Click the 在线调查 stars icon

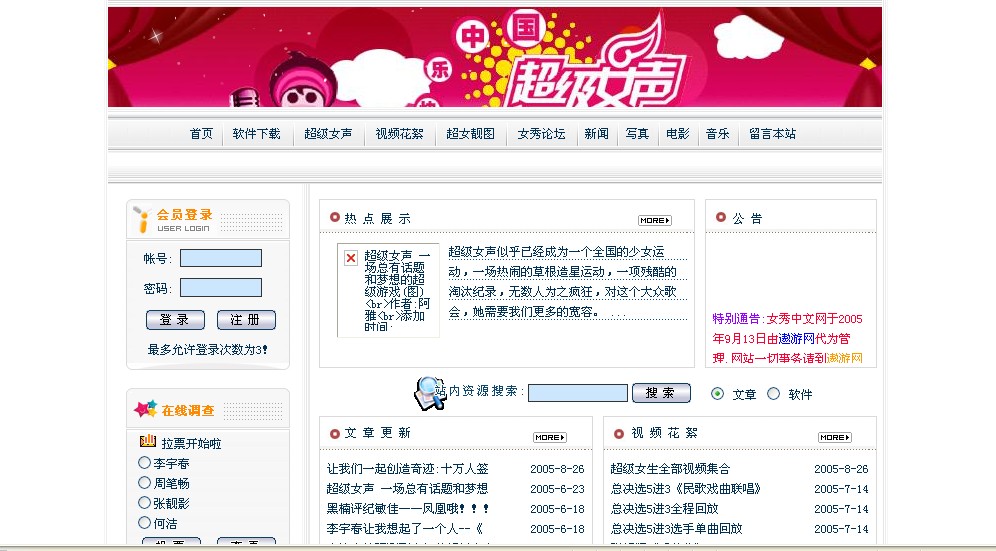[x=145, y=409]
